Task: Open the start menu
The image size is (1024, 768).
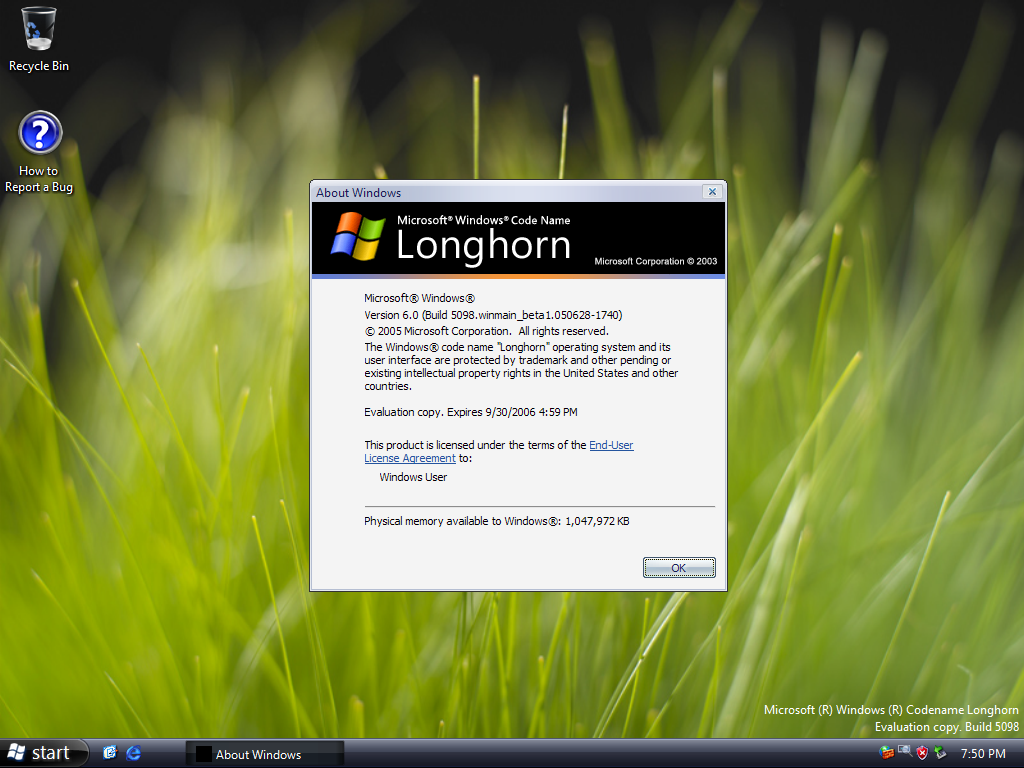Action: click(x=43, y=753)
